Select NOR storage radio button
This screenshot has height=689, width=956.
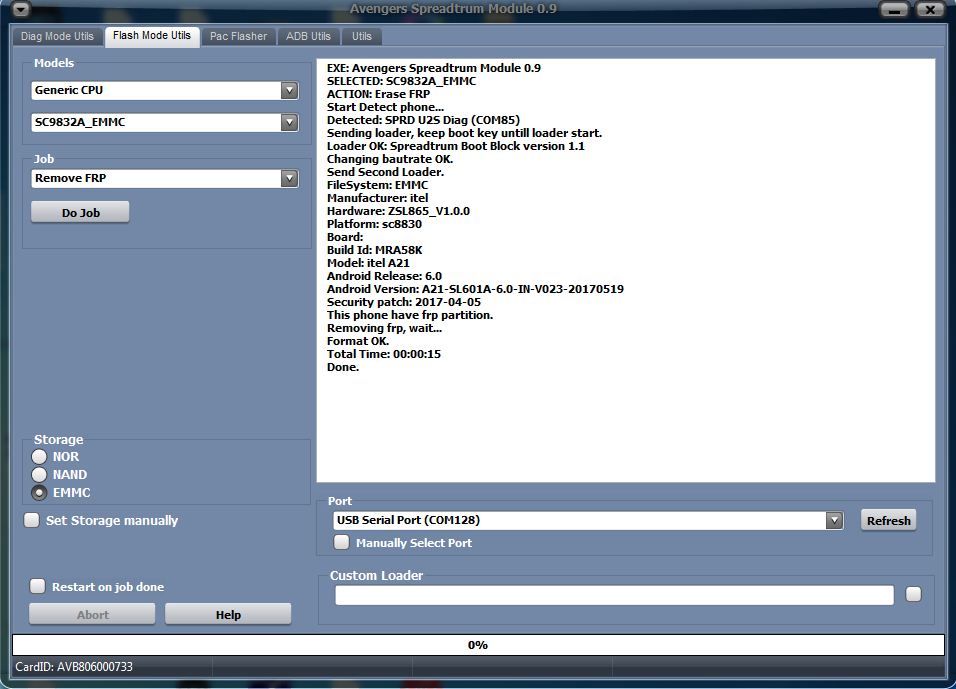click(39, 456)
